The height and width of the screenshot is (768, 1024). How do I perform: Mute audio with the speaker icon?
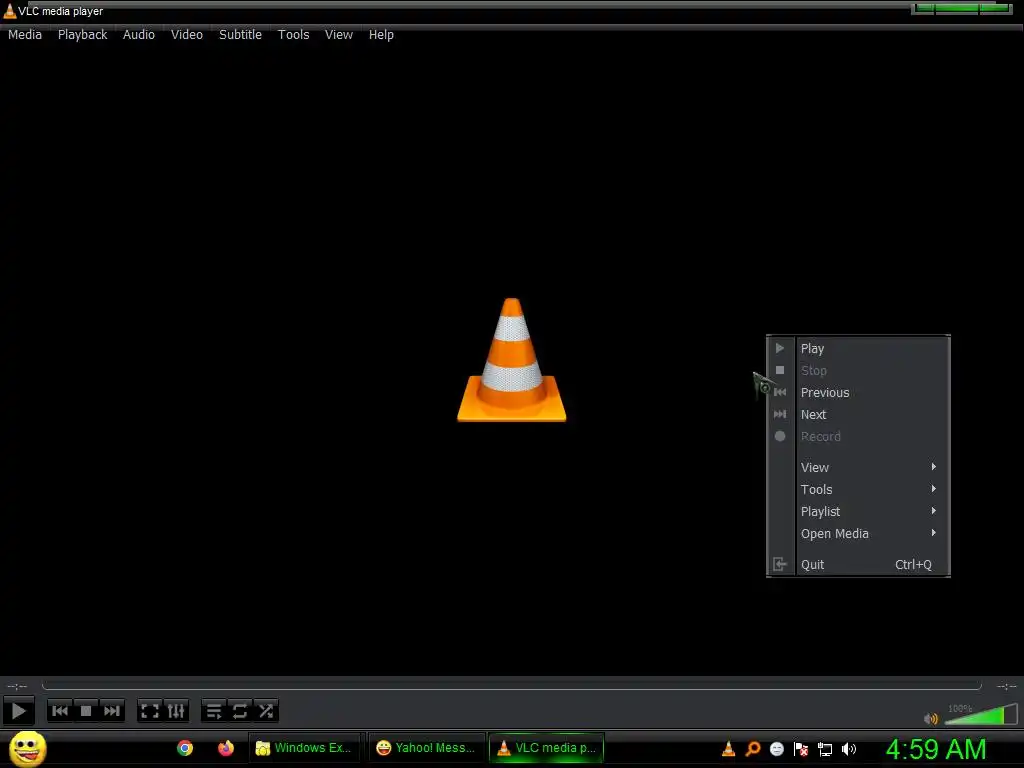coord(931,718)
